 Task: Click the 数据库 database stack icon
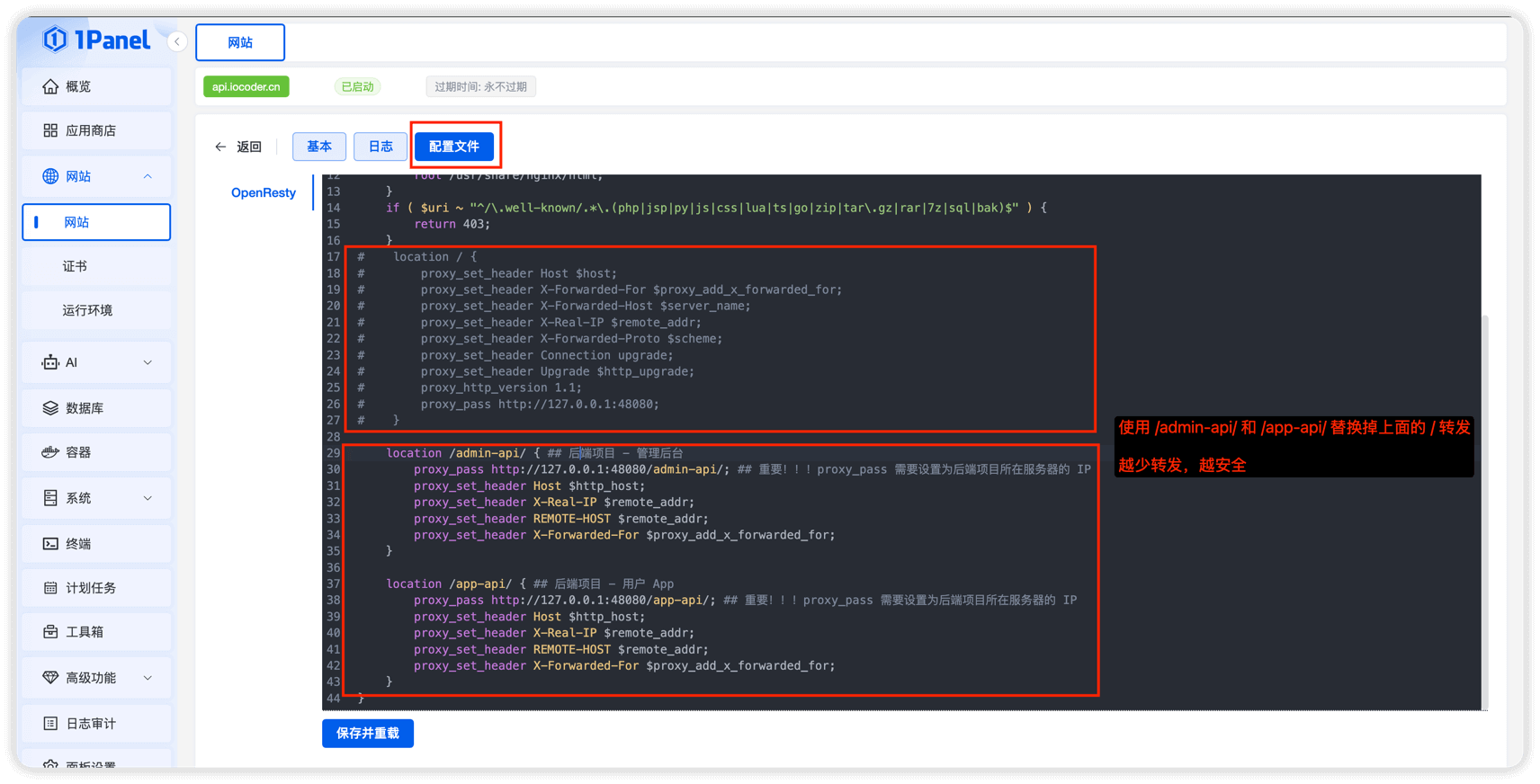pos(50,408)
